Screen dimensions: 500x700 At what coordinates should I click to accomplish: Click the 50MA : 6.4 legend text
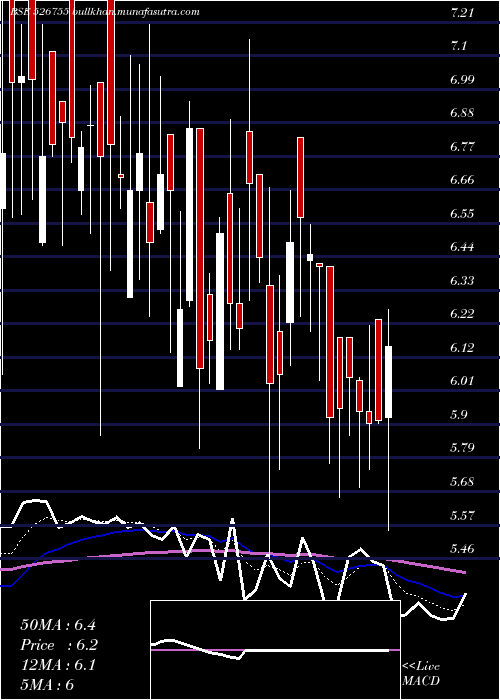[x=58, y=624]
